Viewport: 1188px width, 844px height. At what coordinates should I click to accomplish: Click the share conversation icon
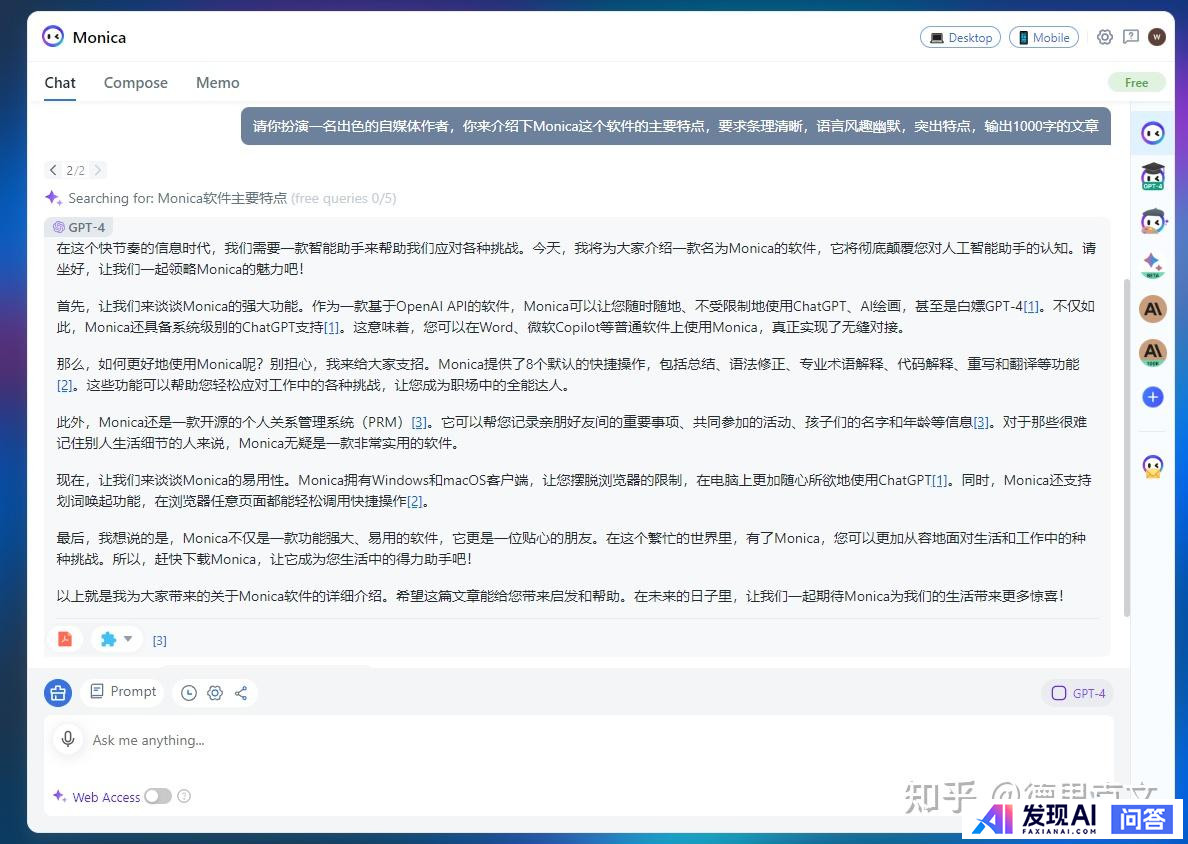[x=241, y=693]
